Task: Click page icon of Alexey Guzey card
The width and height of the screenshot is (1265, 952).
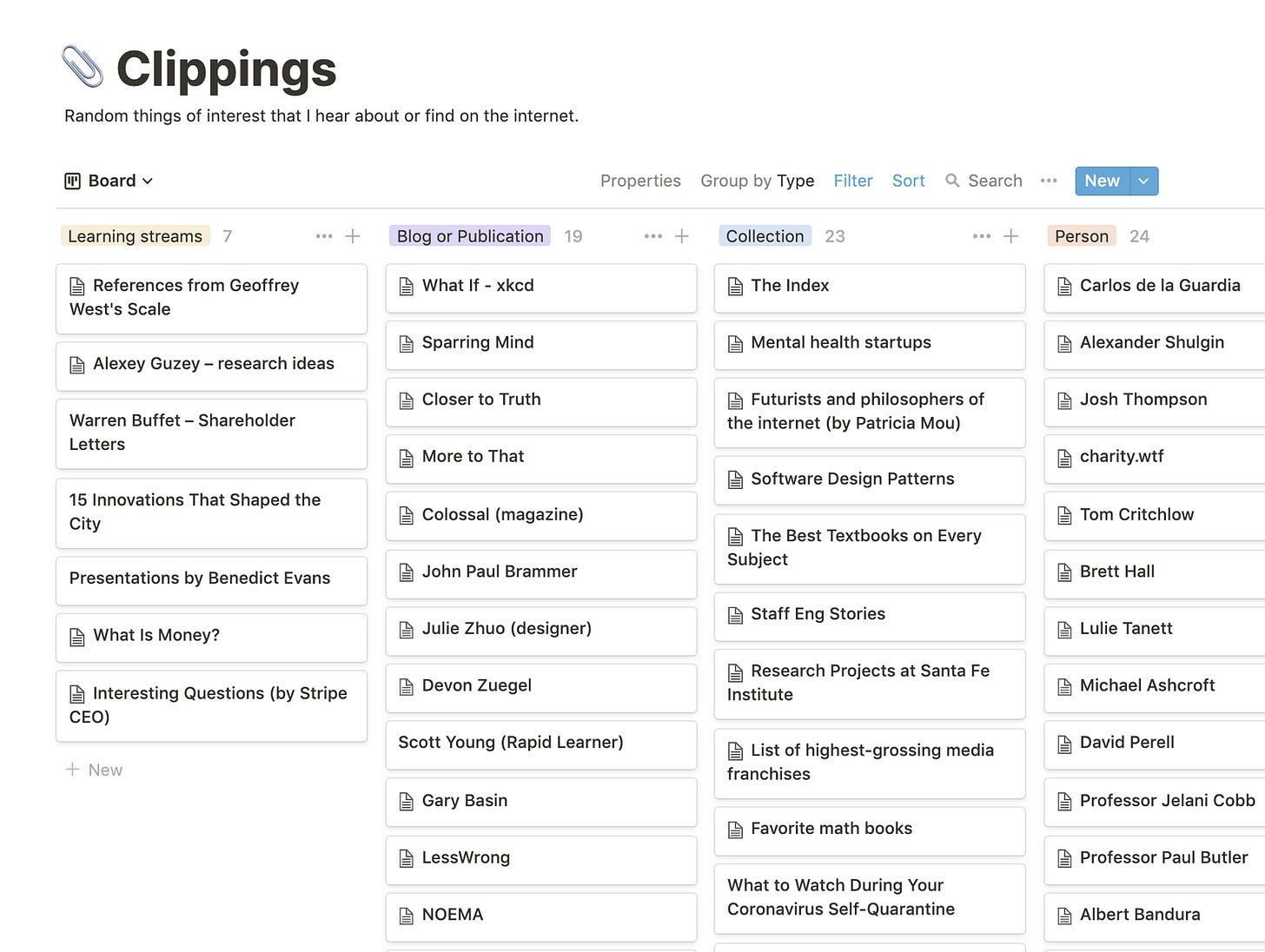Action: (77, 365)
